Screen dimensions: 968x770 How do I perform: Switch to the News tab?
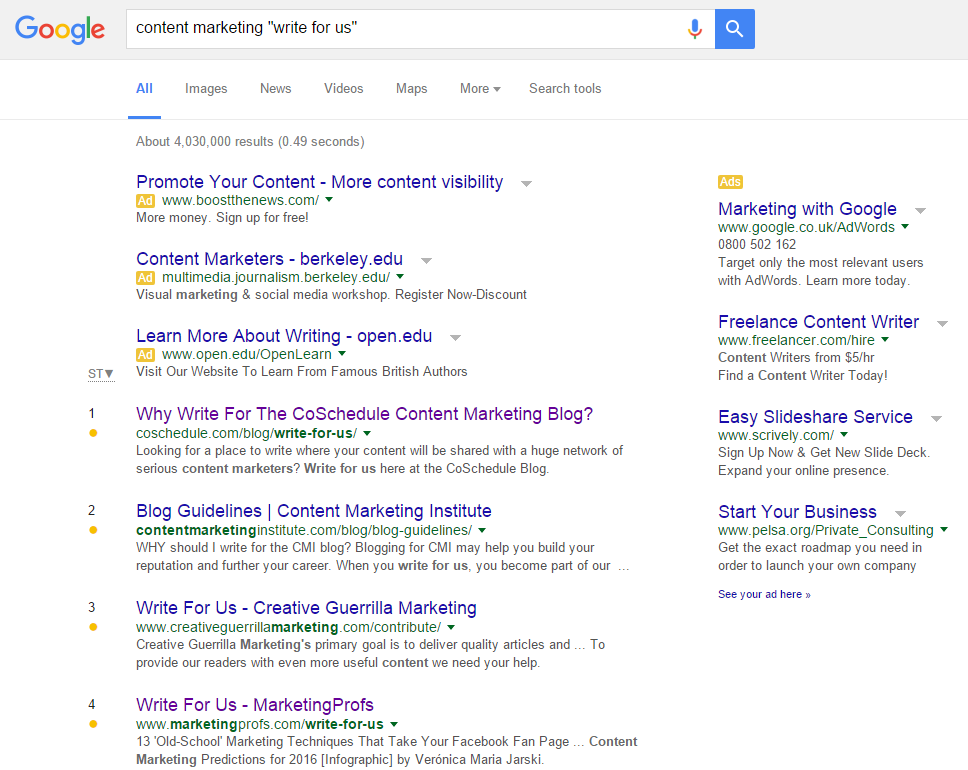275,89
